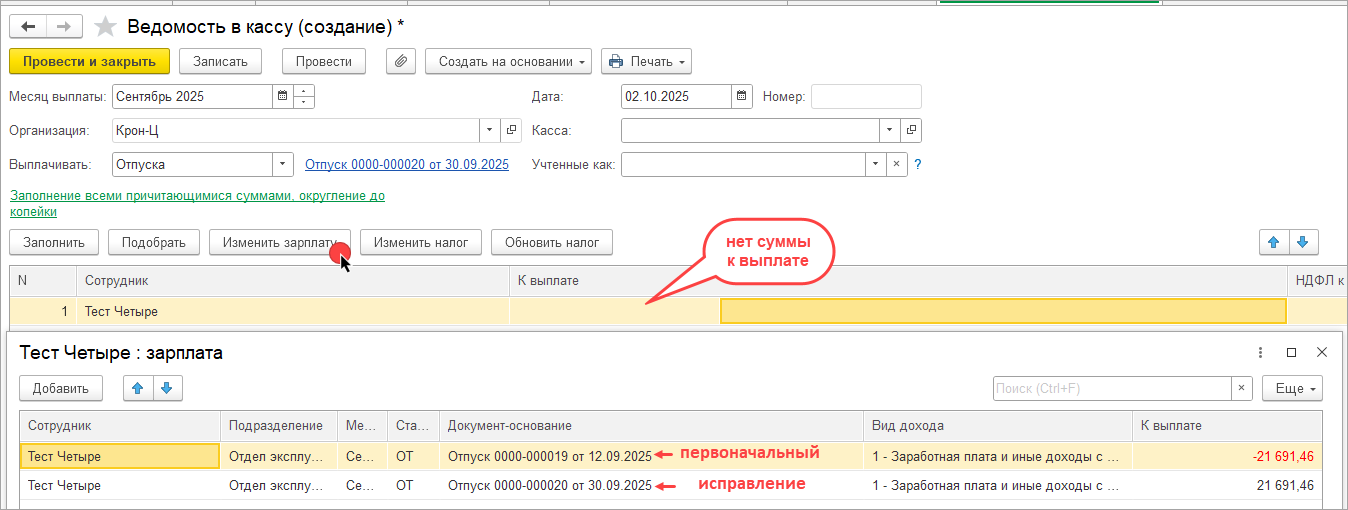Open link Отпуск 0000-000020 от 30.09.2025
Image resolution: width=1348 pixels, height=510 pixels.
point(406,164)
